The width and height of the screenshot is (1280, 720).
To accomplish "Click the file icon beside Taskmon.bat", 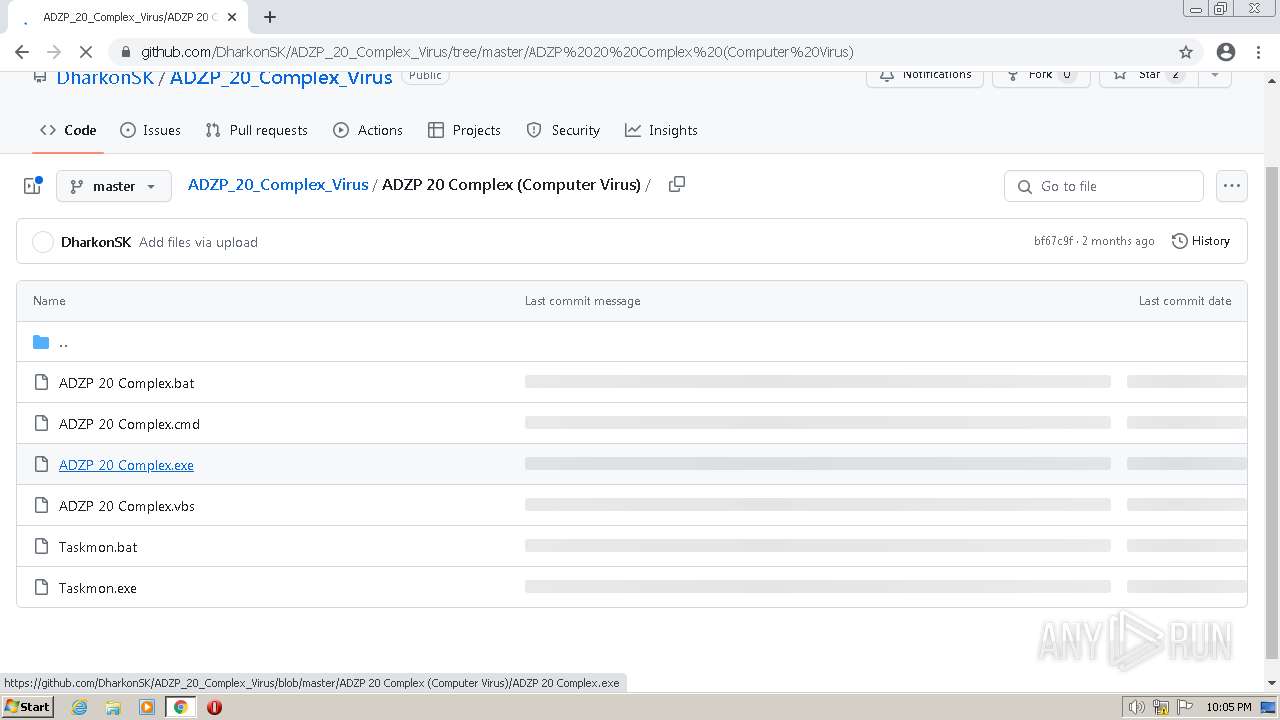I will [41, 546].
